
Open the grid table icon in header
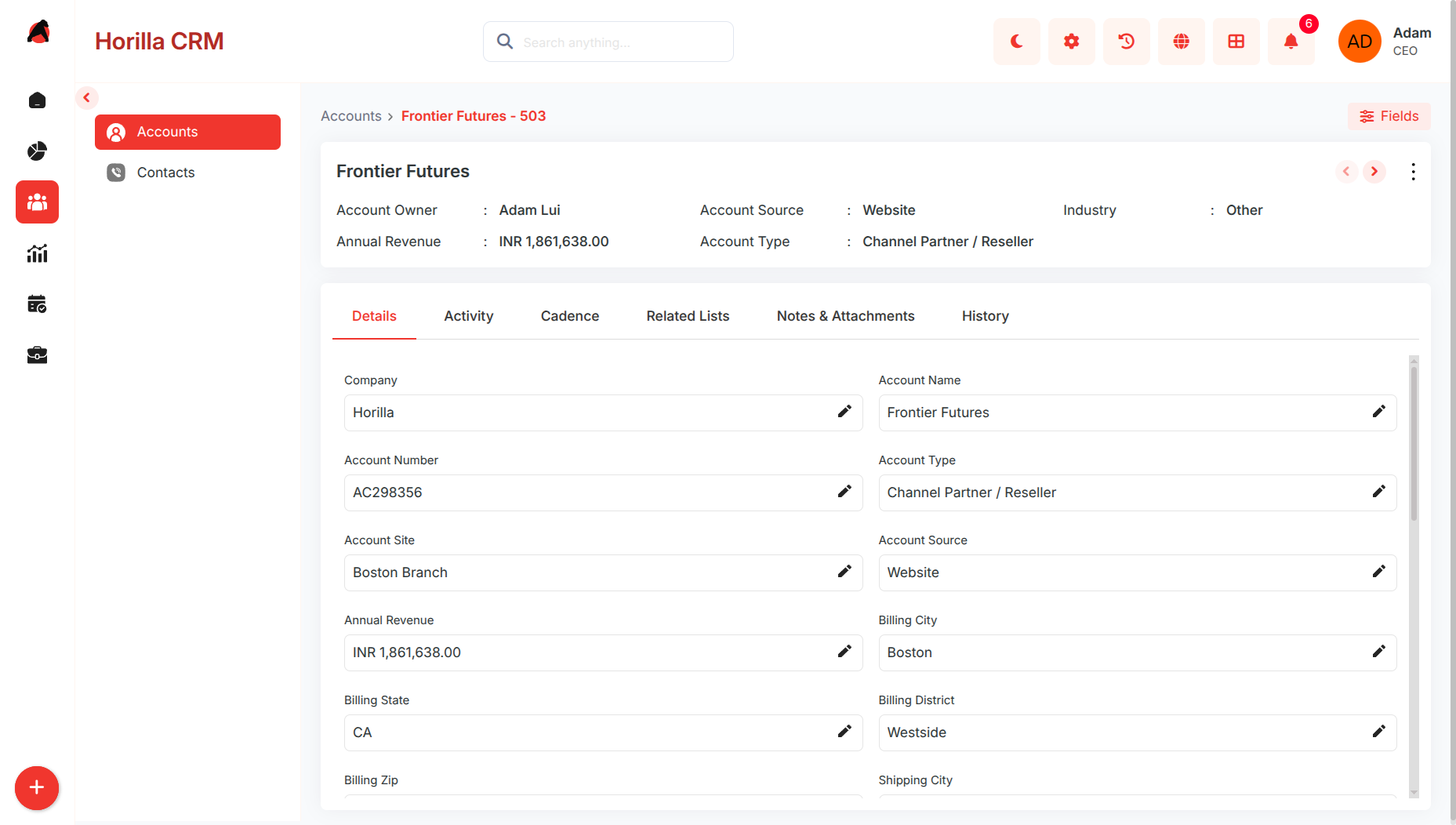1236,42
